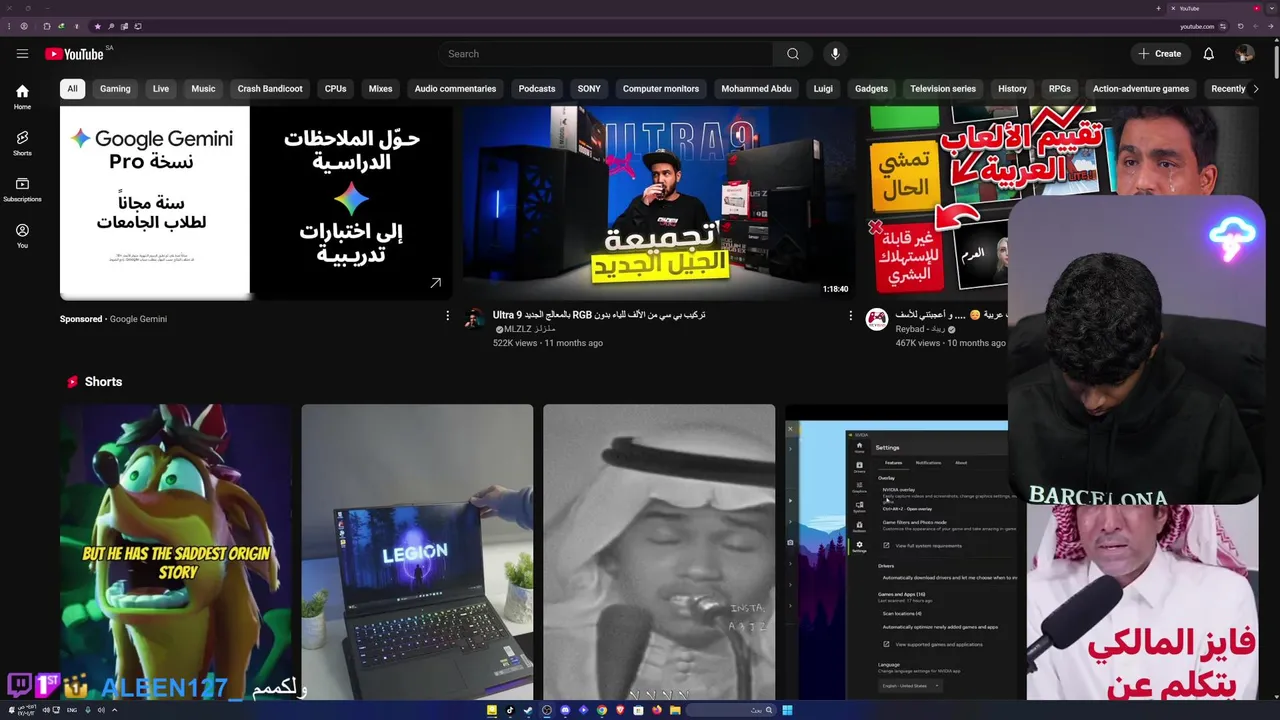This screenshot has height=720, width=1280.
Task: Open the black-and-white singer short
Action: pos(659,551)
